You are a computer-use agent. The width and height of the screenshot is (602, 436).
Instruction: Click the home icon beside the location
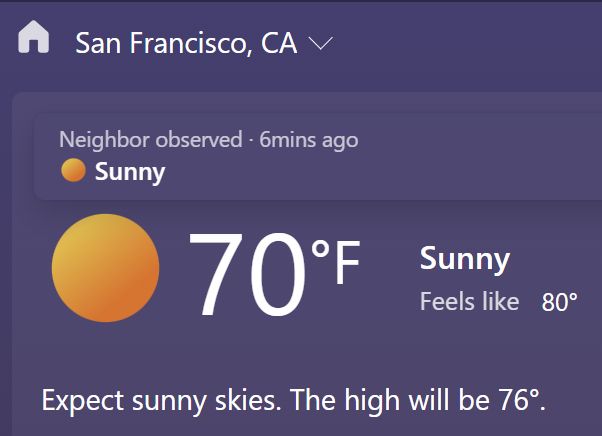(x=34, y=37)
